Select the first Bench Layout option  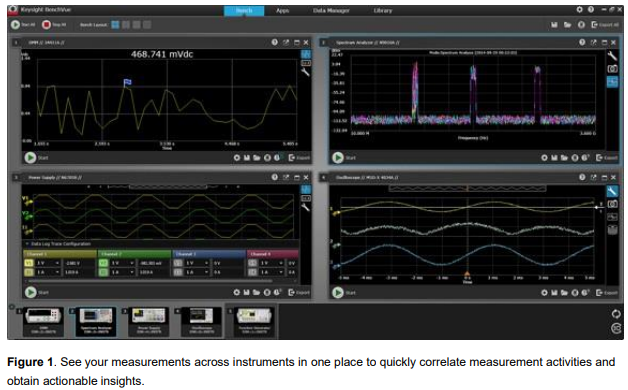[115, 25]
